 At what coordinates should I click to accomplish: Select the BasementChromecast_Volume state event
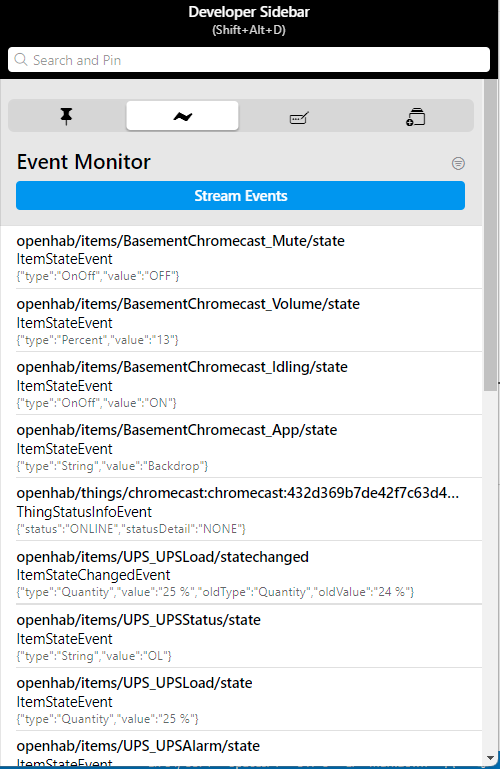[241, 321]
